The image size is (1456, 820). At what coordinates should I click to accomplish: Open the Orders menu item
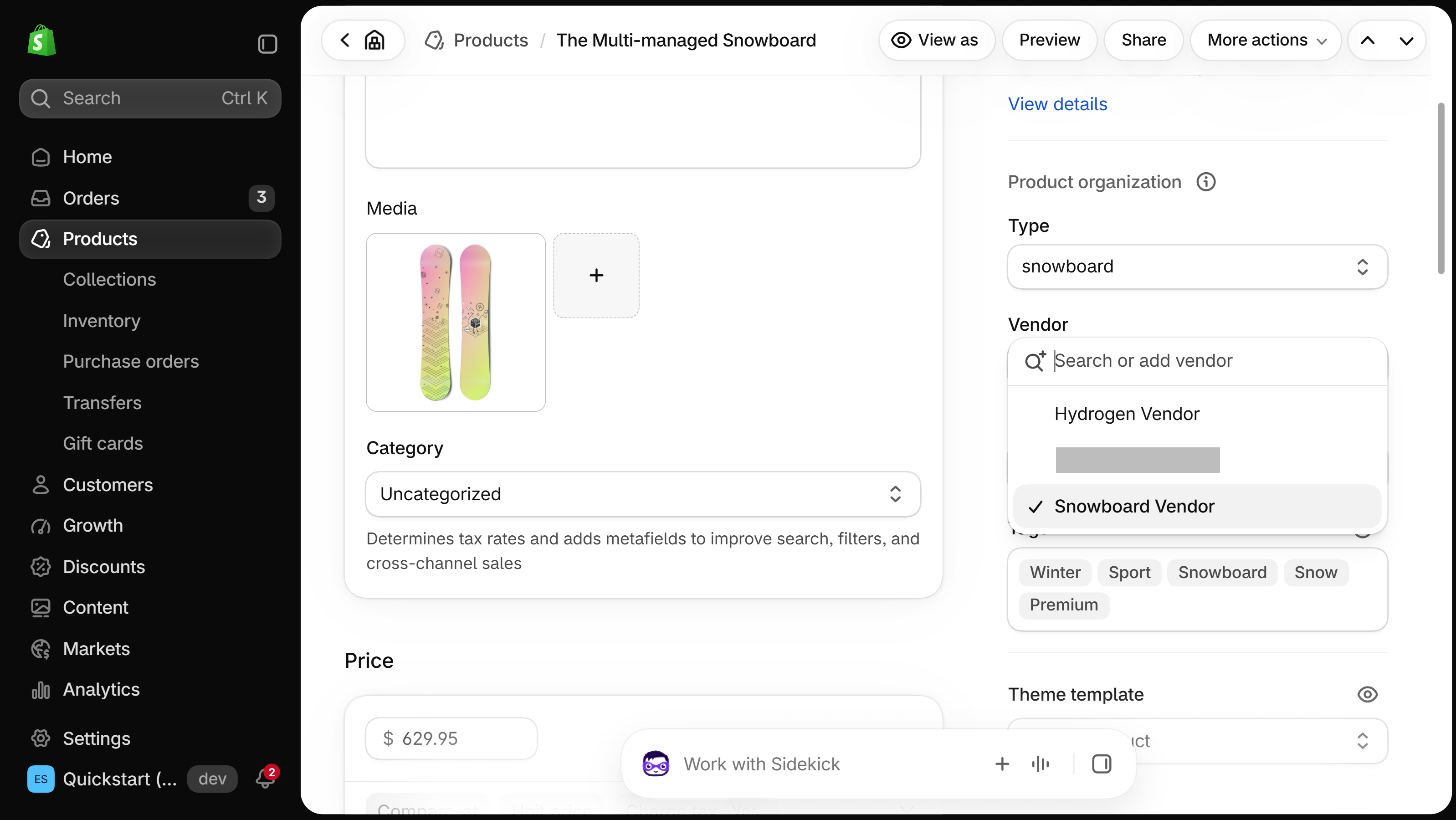tap(150, 198)
